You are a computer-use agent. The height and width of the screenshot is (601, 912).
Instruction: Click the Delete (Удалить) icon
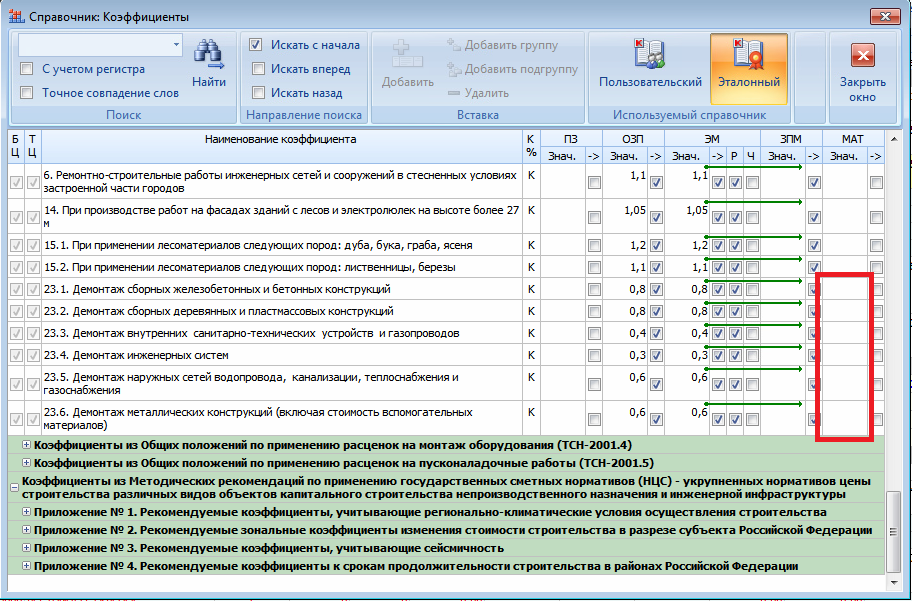pos(453,93)
